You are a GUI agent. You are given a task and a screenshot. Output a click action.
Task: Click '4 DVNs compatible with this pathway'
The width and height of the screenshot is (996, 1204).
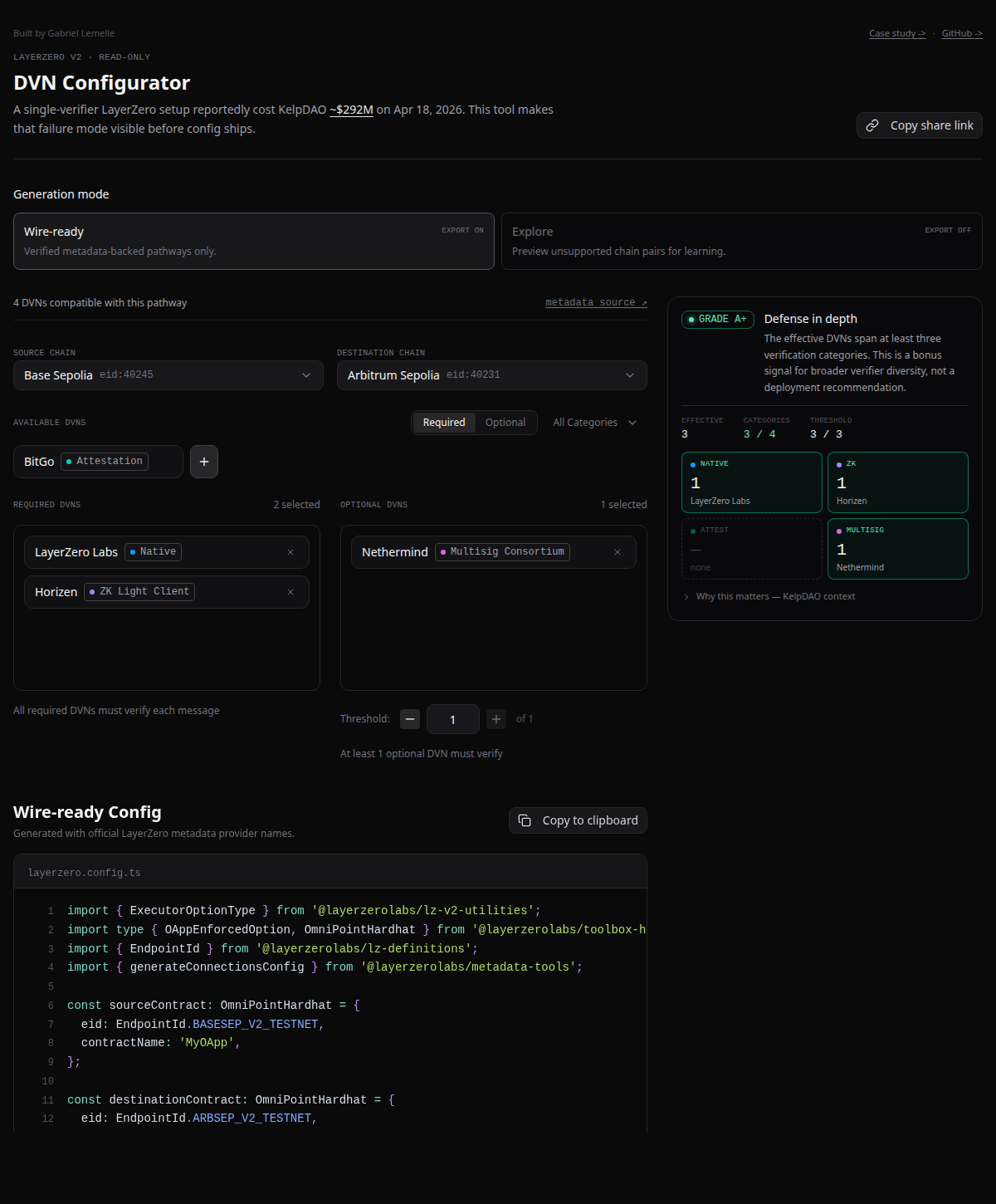point(100,303)
